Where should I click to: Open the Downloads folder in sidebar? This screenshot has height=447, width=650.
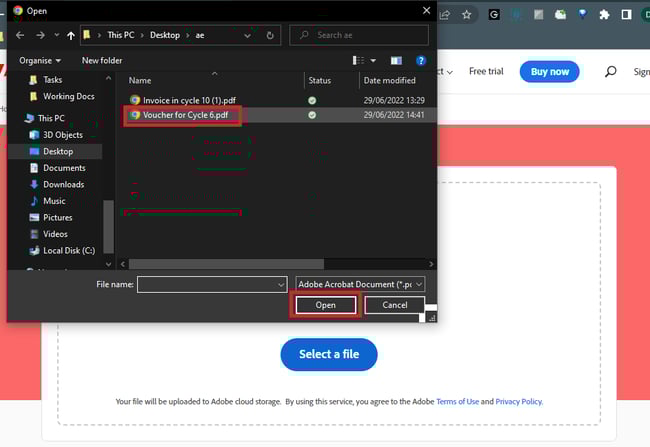coord(63,184)
